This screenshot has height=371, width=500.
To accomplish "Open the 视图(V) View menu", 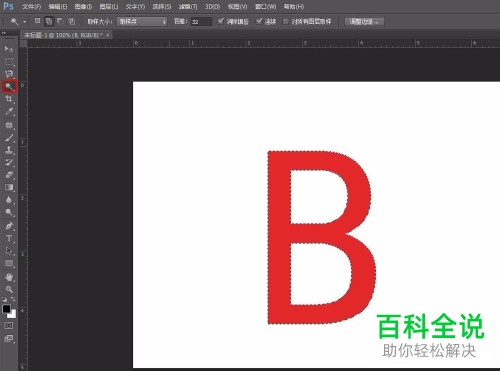I will 237,7.
